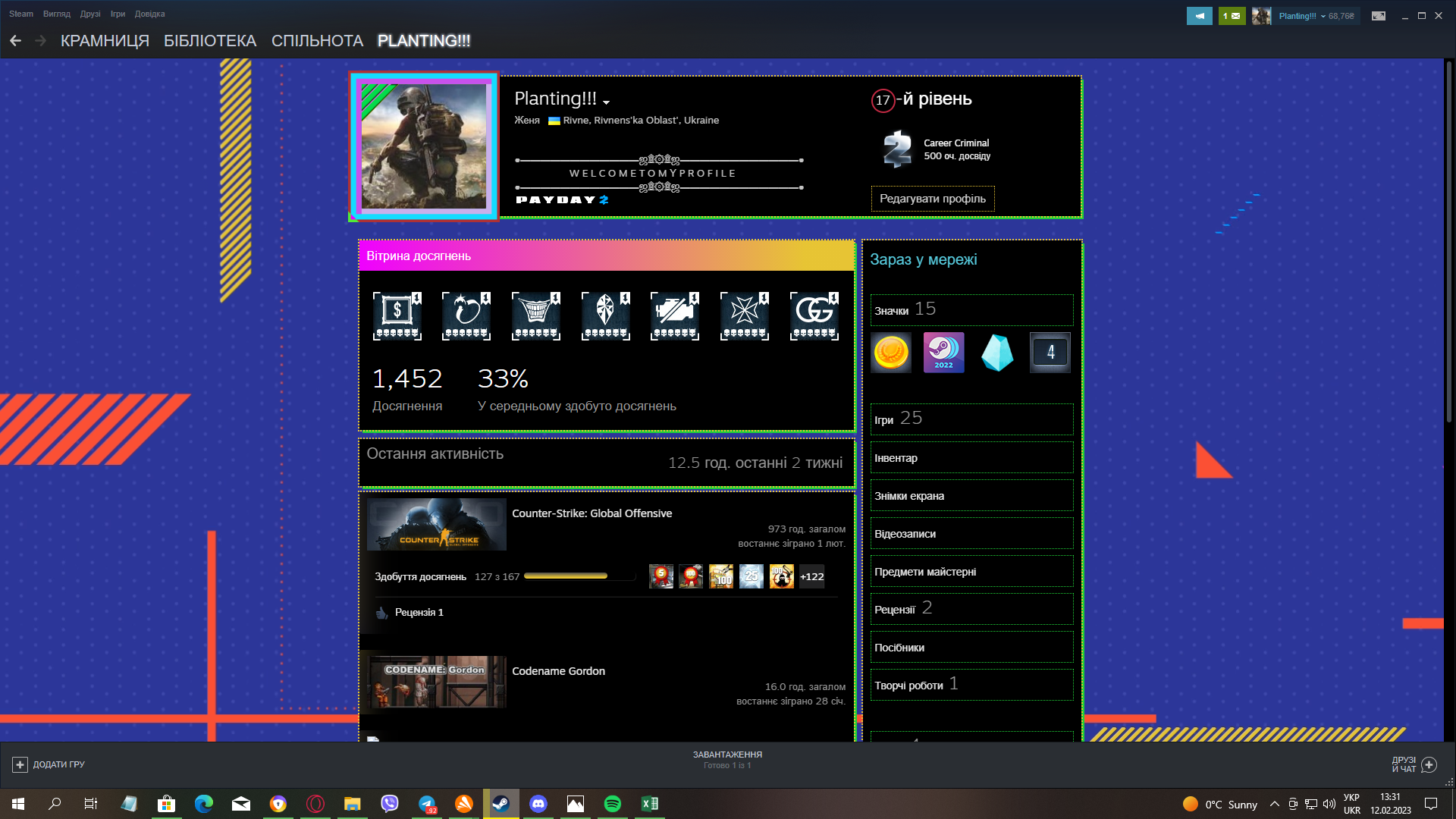
Task: Click the grenade achievement icon
Action: (x=466, y=316)
